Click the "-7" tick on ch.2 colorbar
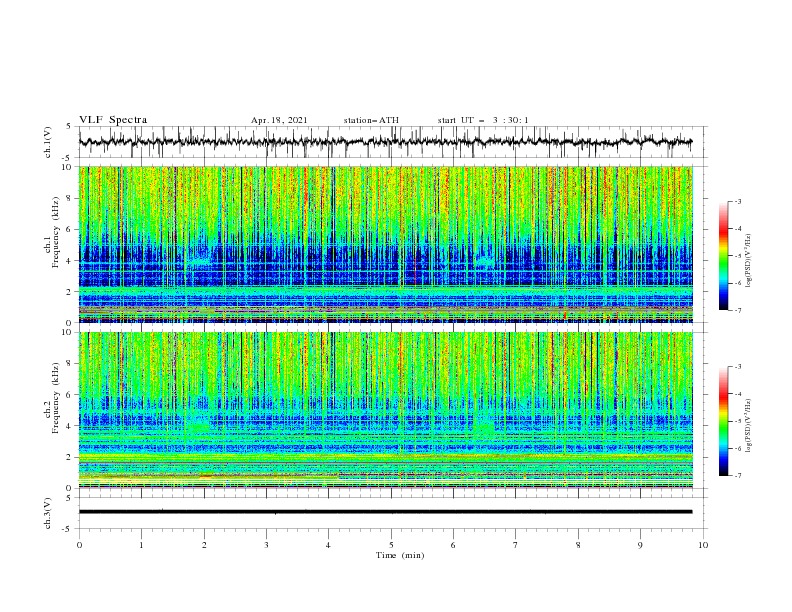Viewport: 792px width, 612px height. point(737,476)
